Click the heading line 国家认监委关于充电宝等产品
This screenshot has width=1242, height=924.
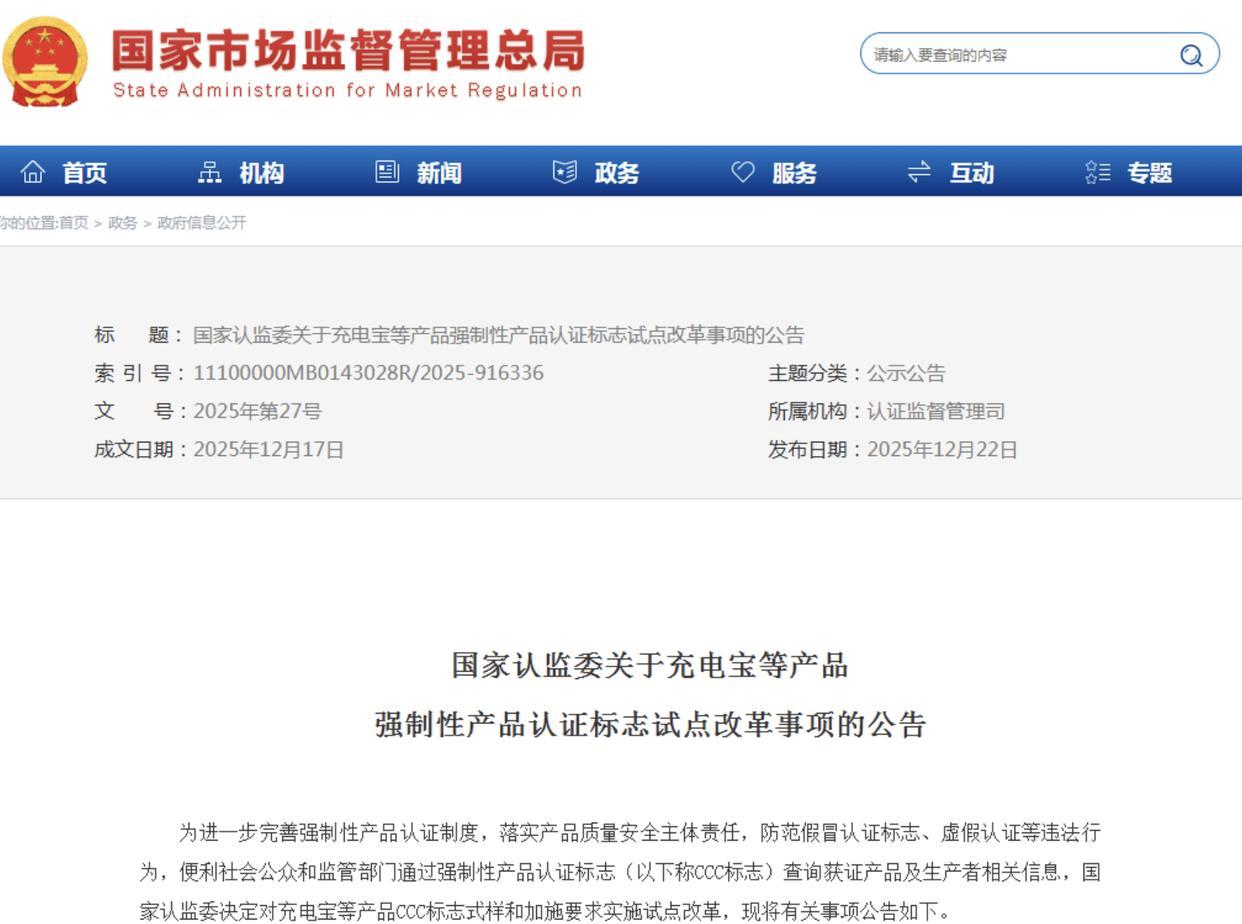click(x=650, y=665)
